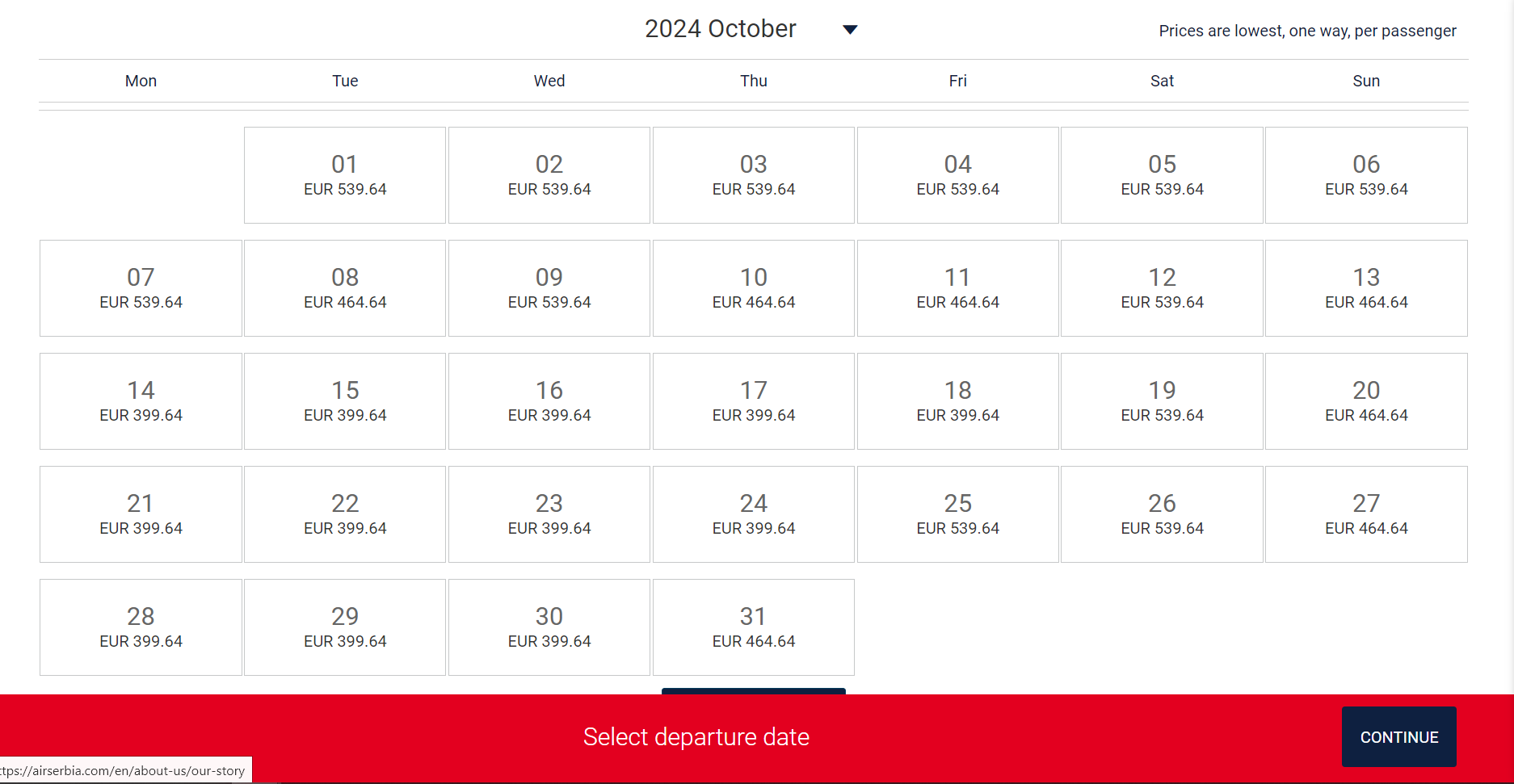Pick October 25 at EUR 539.64

pyautogui.click(x=958, y=514)
